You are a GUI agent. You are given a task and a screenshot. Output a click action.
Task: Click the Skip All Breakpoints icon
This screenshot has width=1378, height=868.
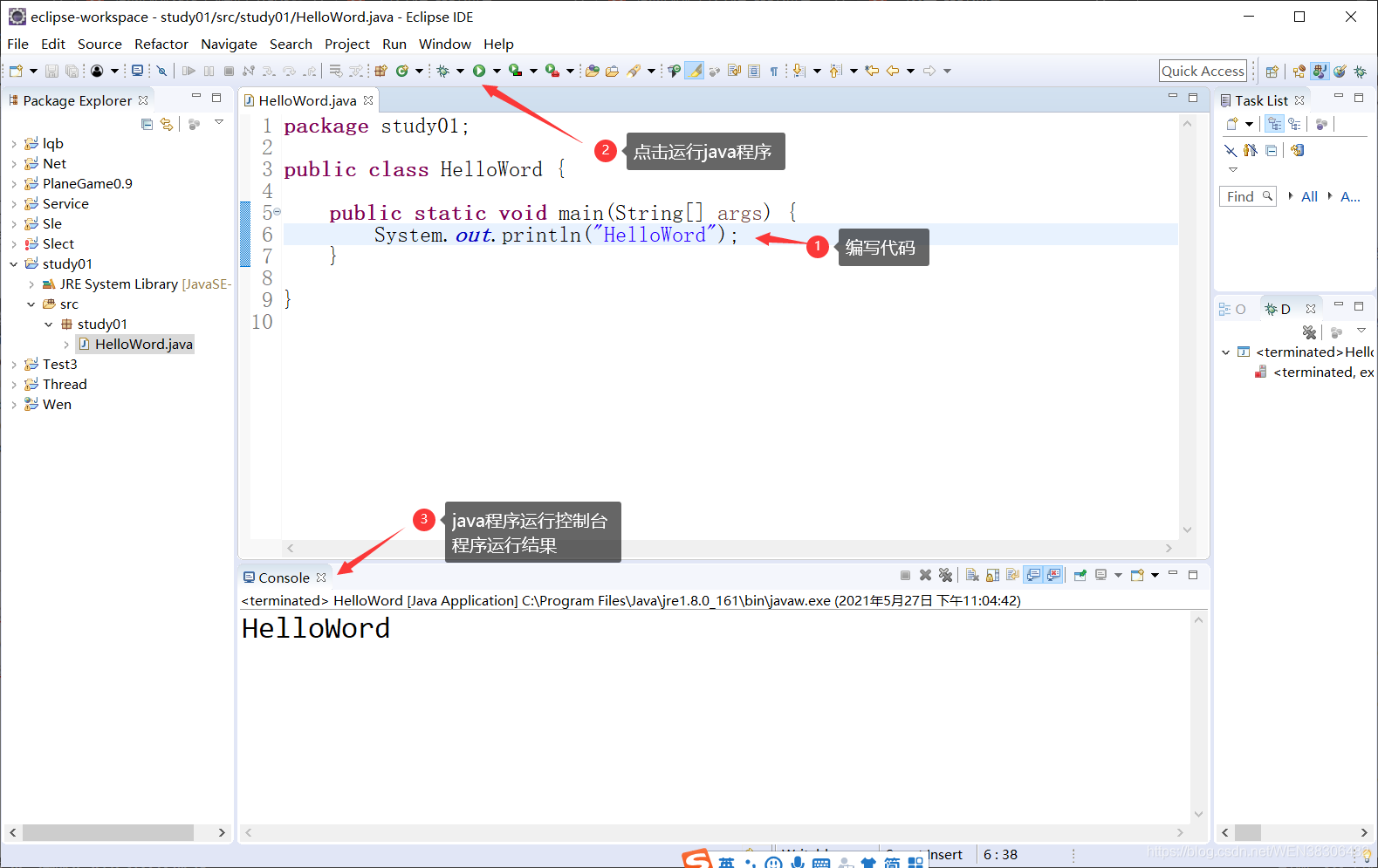point(161,71)
